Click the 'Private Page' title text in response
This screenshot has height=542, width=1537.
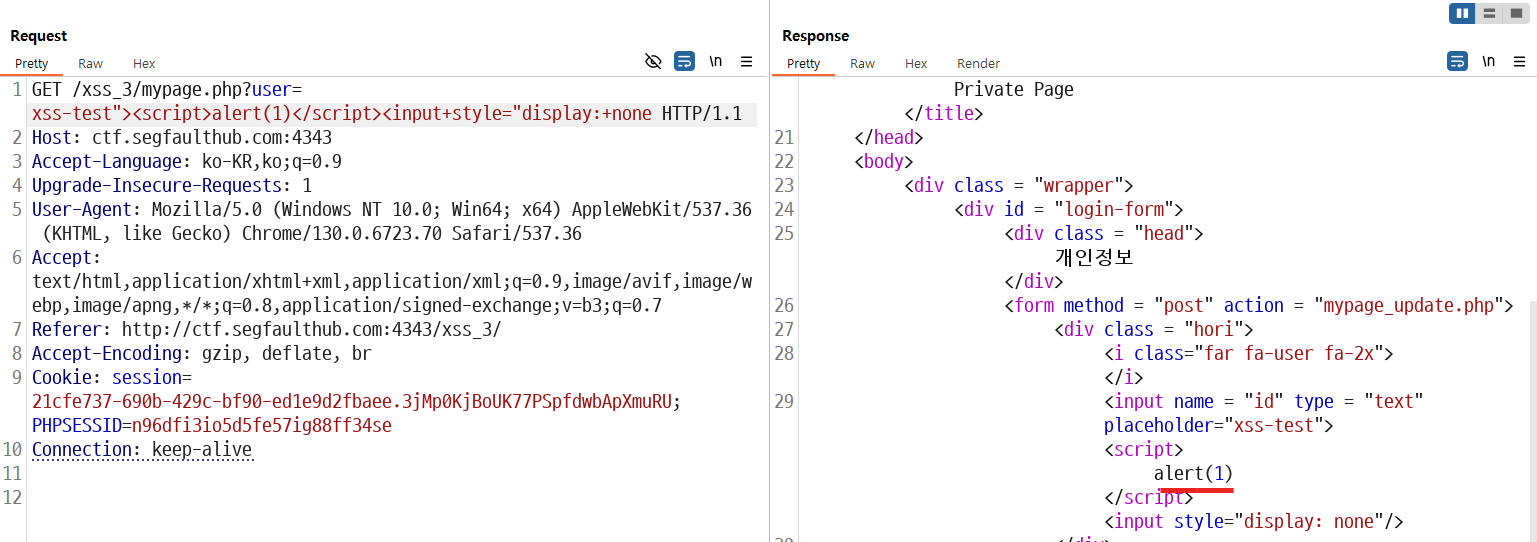point(1014,89)
